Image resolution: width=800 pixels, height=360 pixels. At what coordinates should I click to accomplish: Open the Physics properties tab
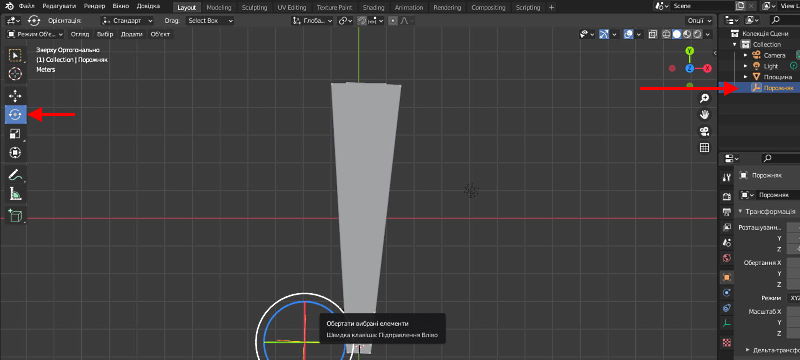[x=727, y=293]
